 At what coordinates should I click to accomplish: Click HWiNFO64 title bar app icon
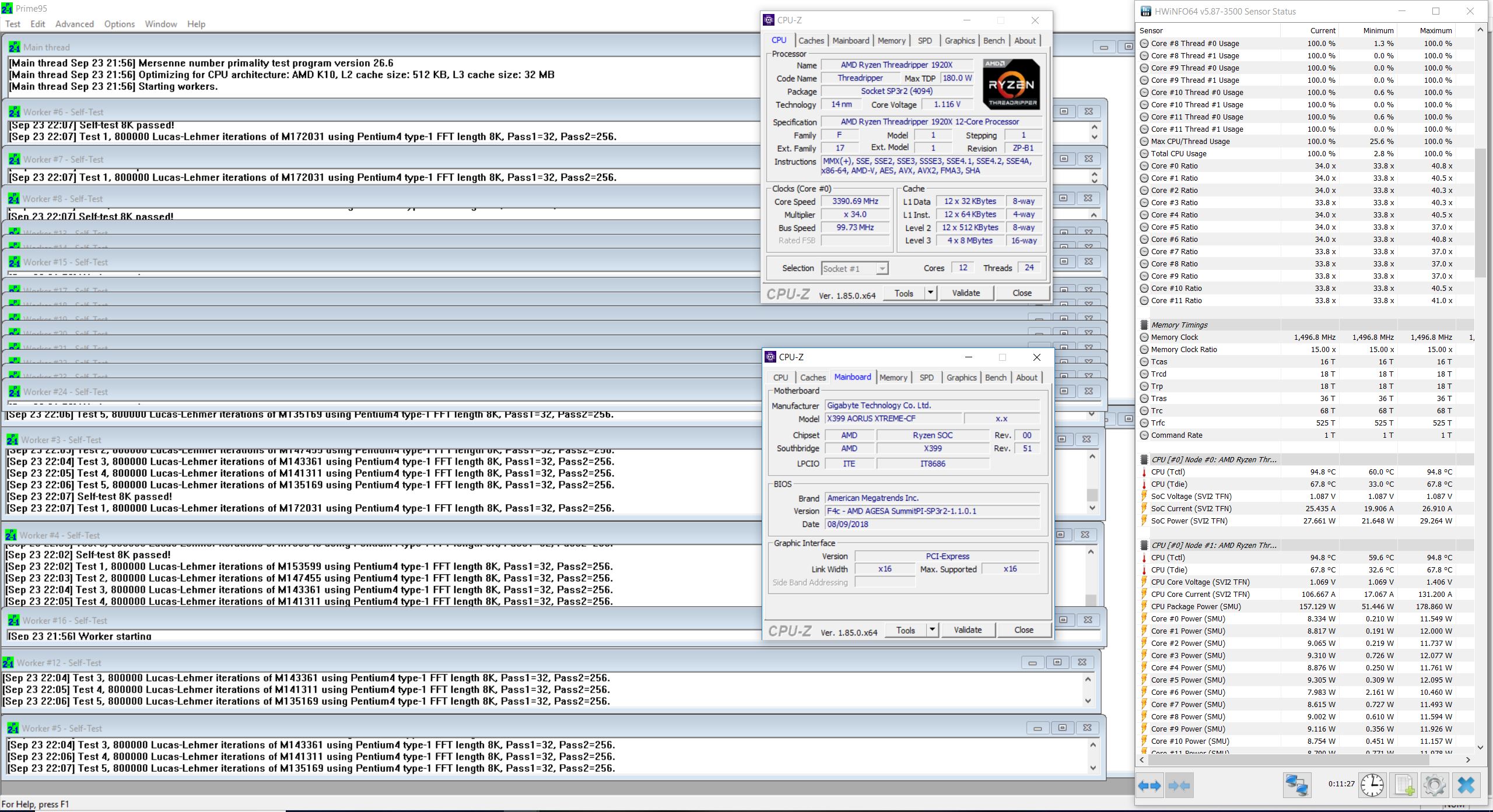[1147, 11]
